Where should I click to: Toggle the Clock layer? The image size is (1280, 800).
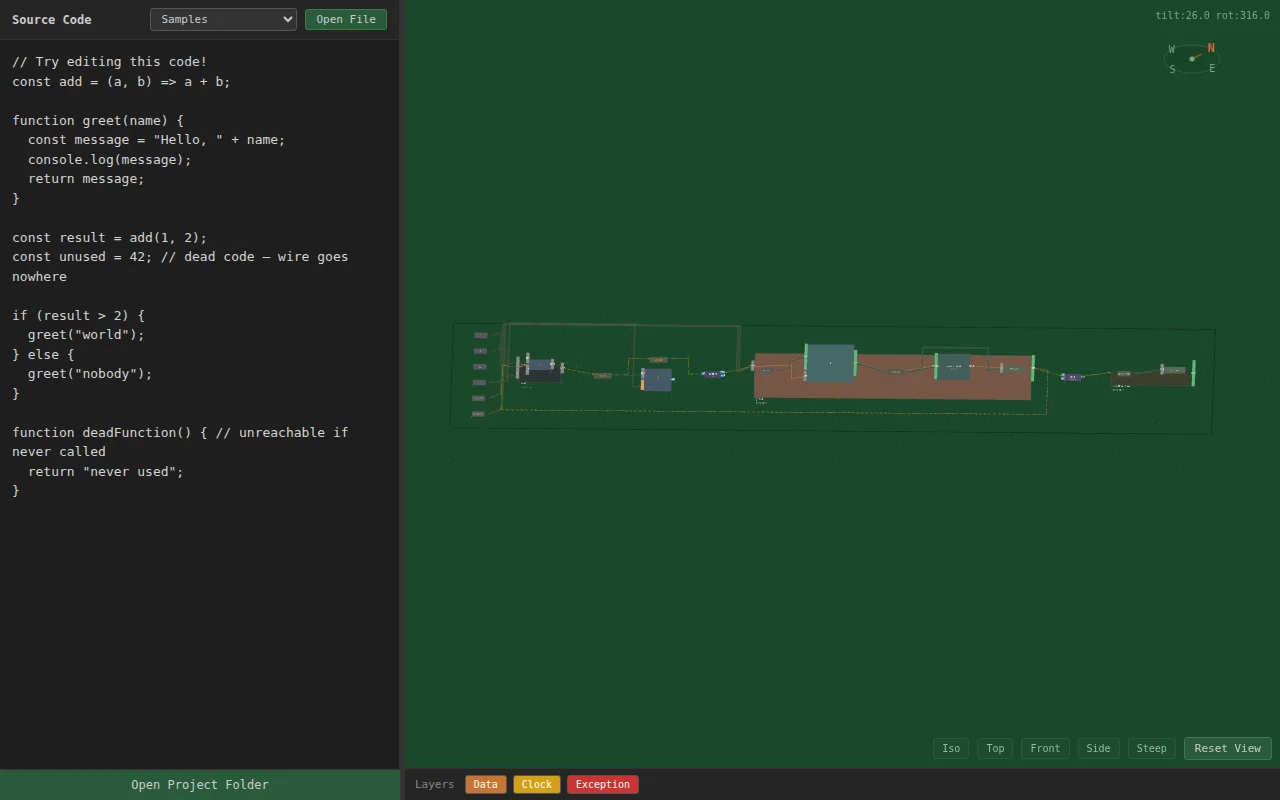[537, 785]
